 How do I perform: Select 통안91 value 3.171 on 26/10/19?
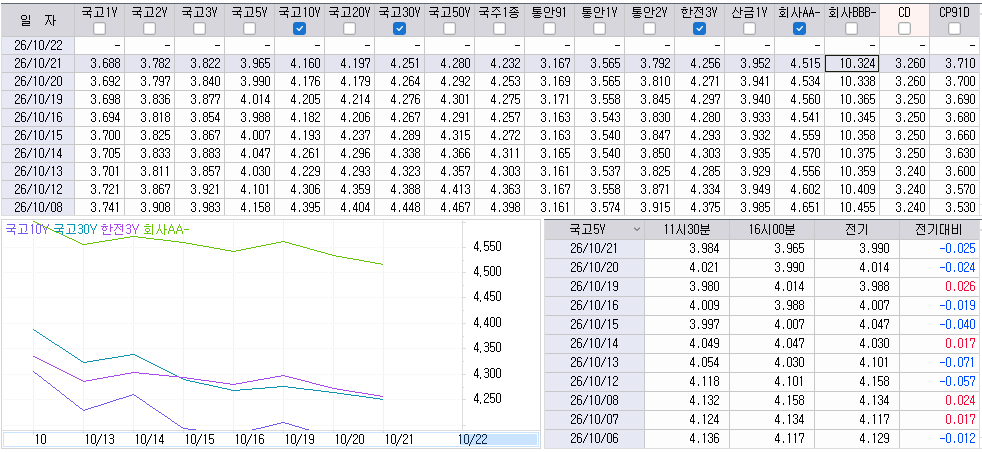[549, 100]
